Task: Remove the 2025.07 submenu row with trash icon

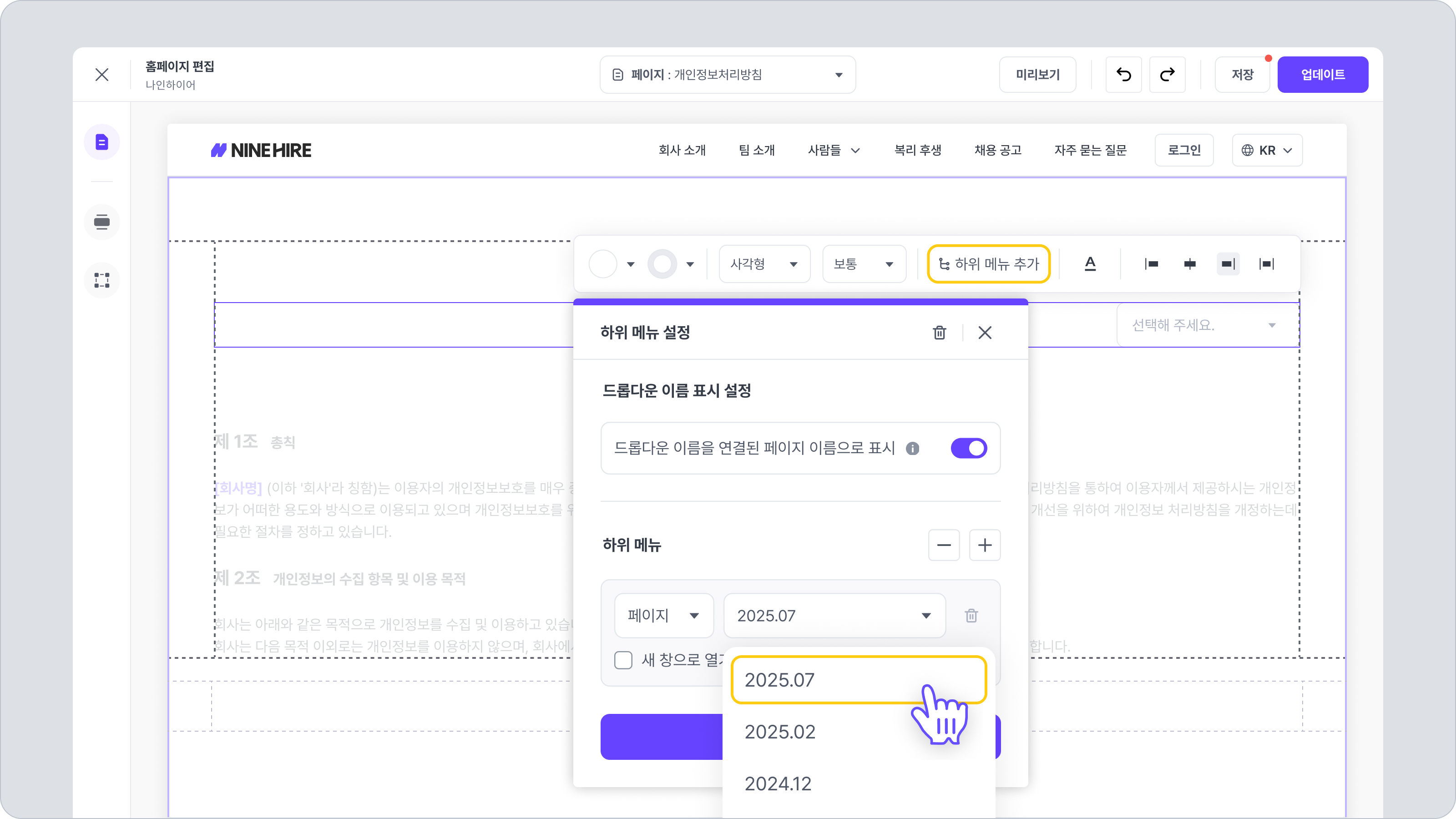Action: (971, 616)
